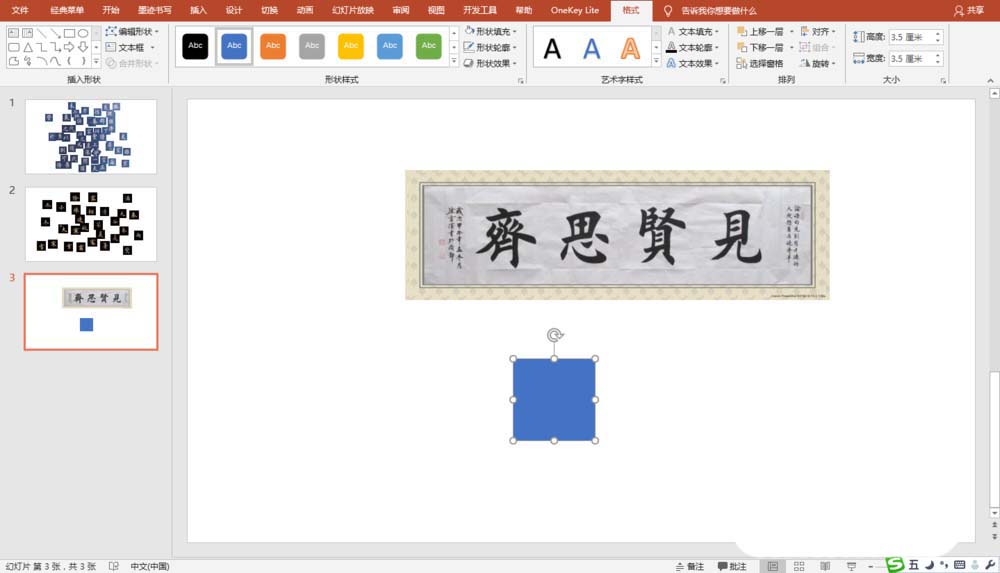Apply the black Abc shape style

195,46
